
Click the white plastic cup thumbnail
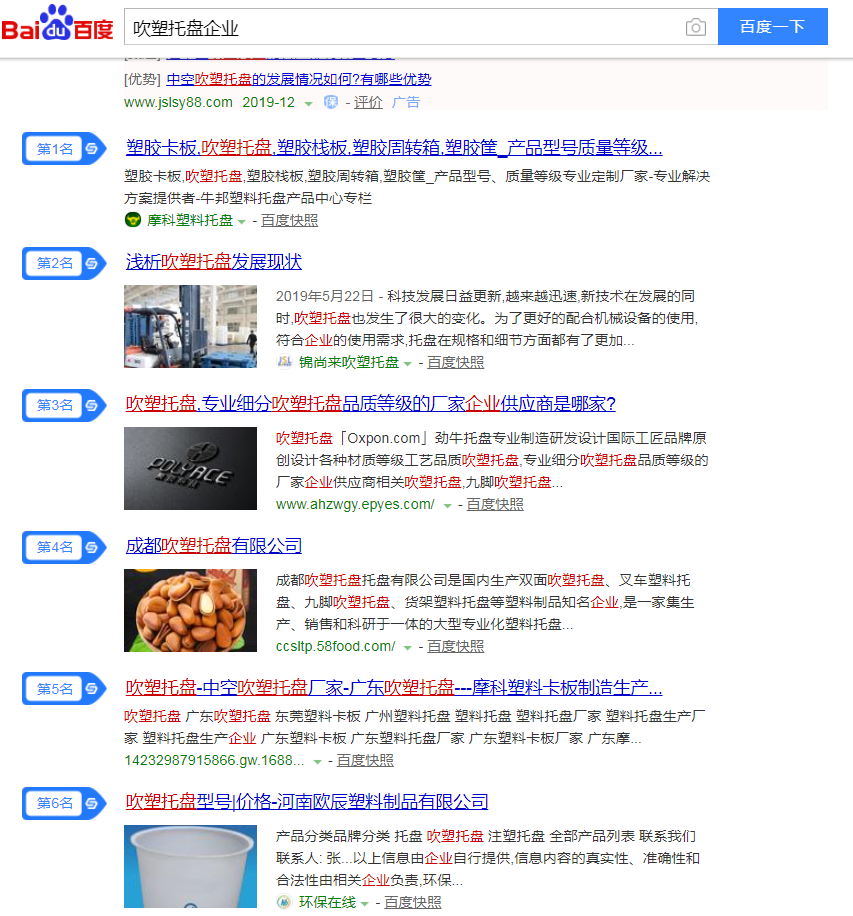coord(190,866)
